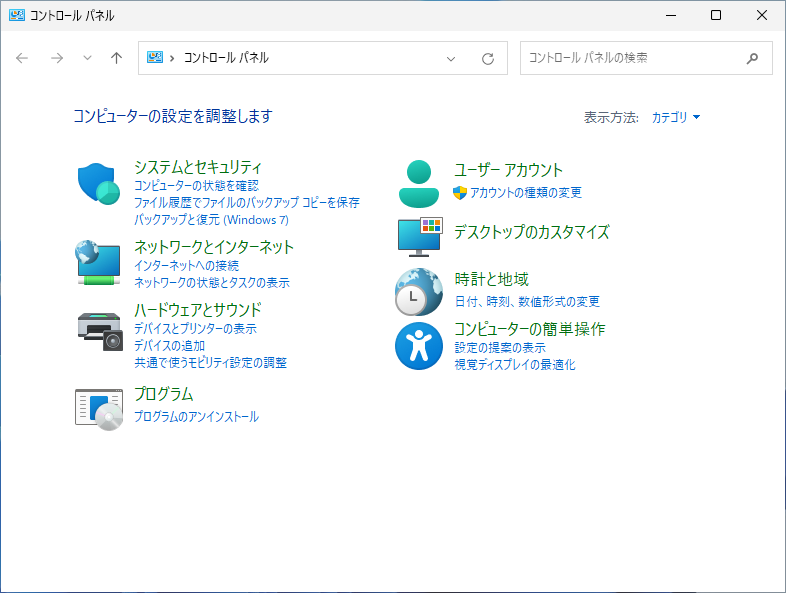Click the Desktop Customization monitor icon
The width and height of the screenshot is (786, 593).
(420, 237)
